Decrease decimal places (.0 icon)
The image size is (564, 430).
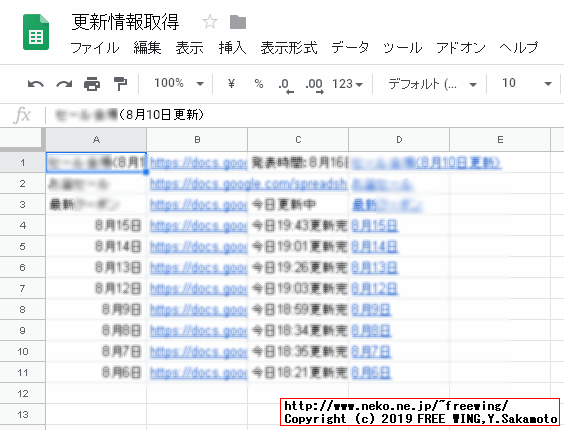pos(286,86)
